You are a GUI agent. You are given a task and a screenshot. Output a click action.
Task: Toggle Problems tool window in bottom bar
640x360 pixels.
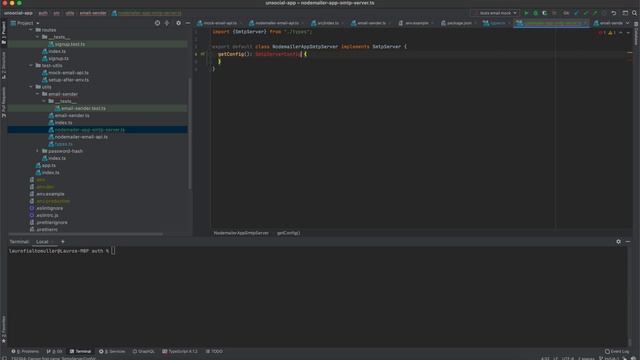[x=25, y=351]
